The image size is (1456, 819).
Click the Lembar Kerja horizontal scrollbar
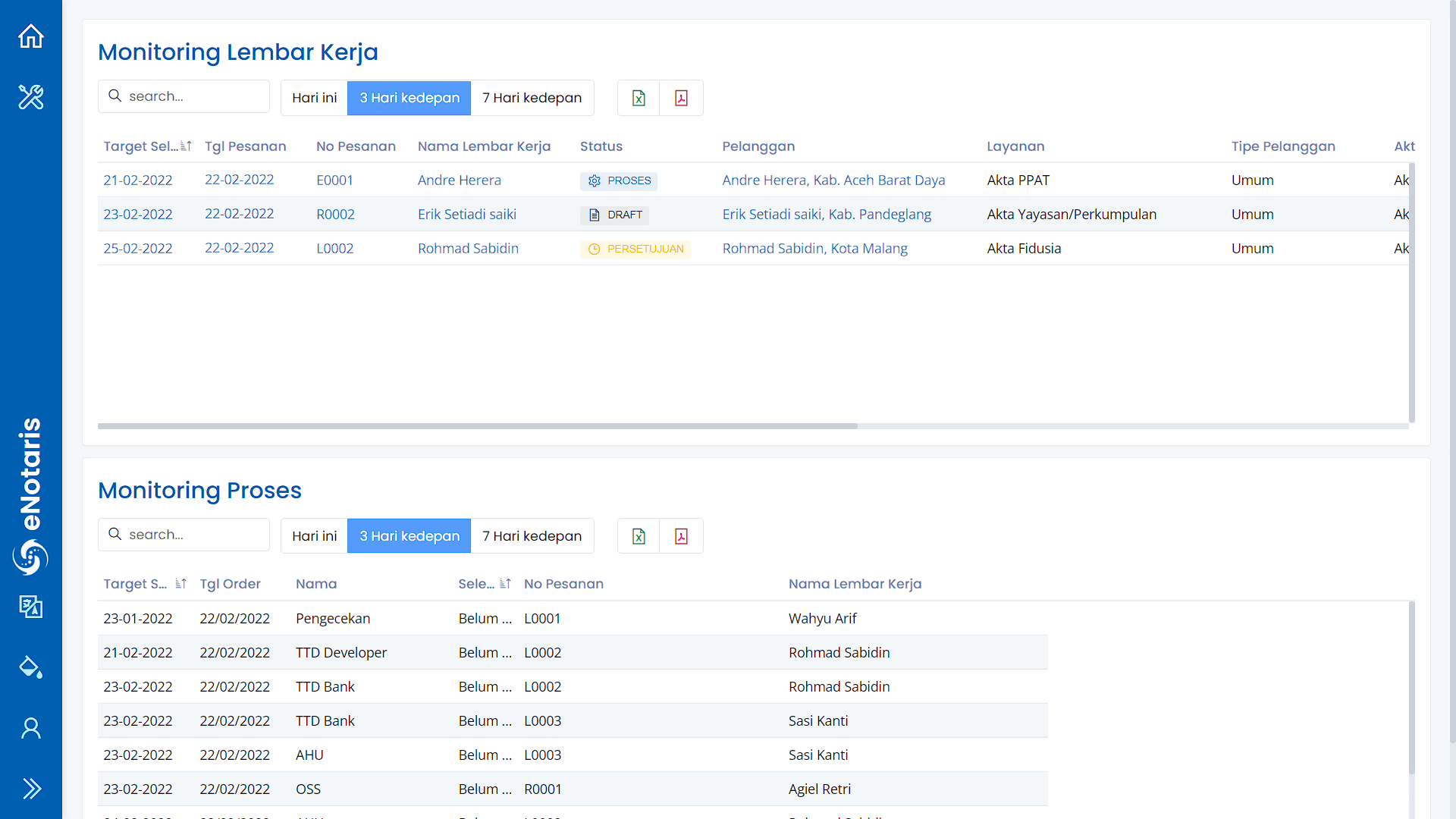(478, 426)
